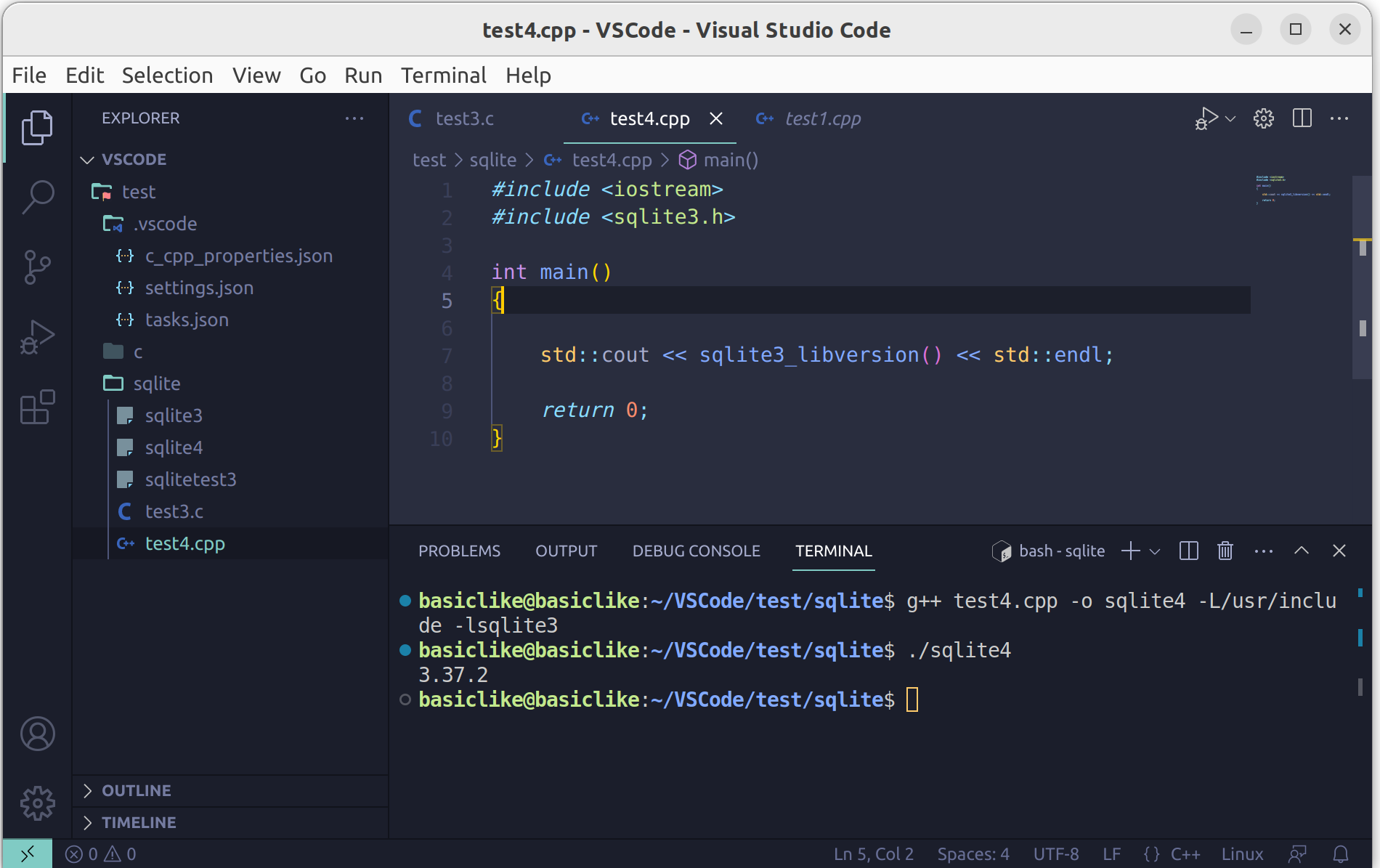The width and height of the screenshot is (1380, 868).
Task: Switch to the test1.cpp editor tab
Action: coord(822,118)
